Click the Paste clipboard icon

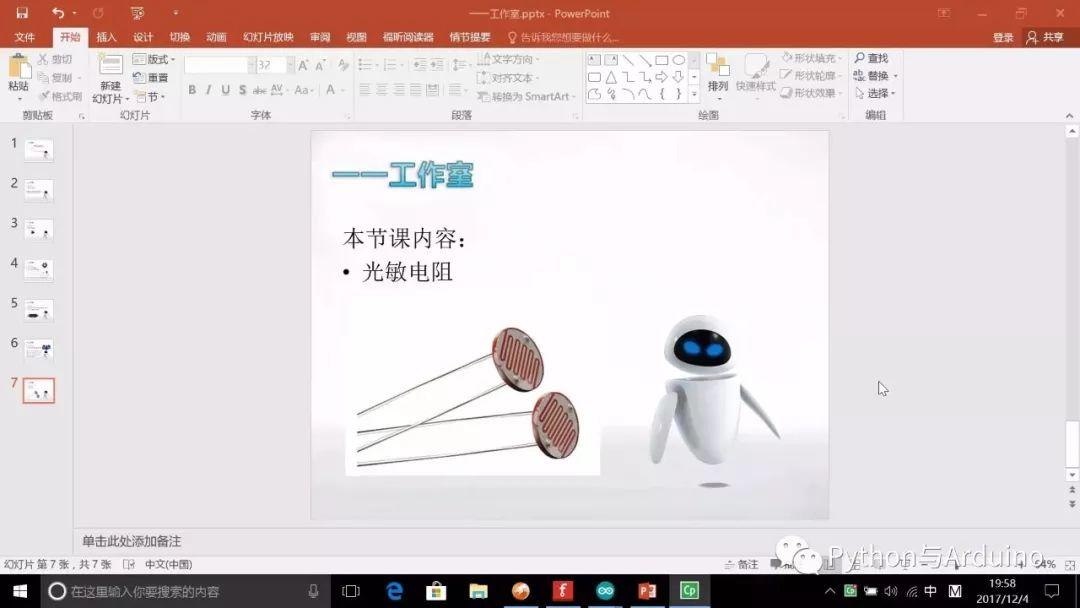click(x=19, y=67)
